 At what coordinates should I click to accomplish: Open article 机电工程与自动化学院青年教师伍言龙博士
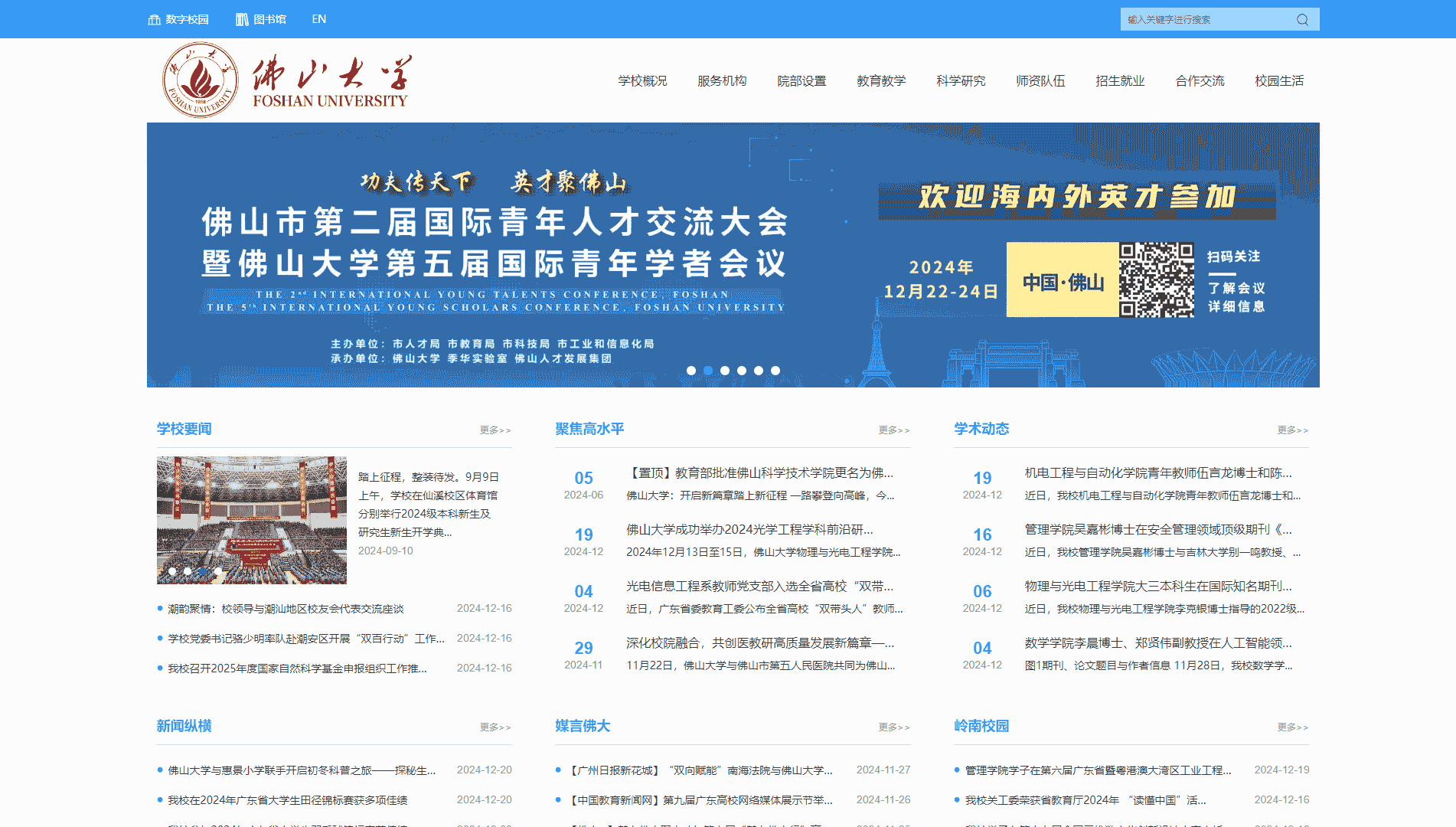(1158, 472)
